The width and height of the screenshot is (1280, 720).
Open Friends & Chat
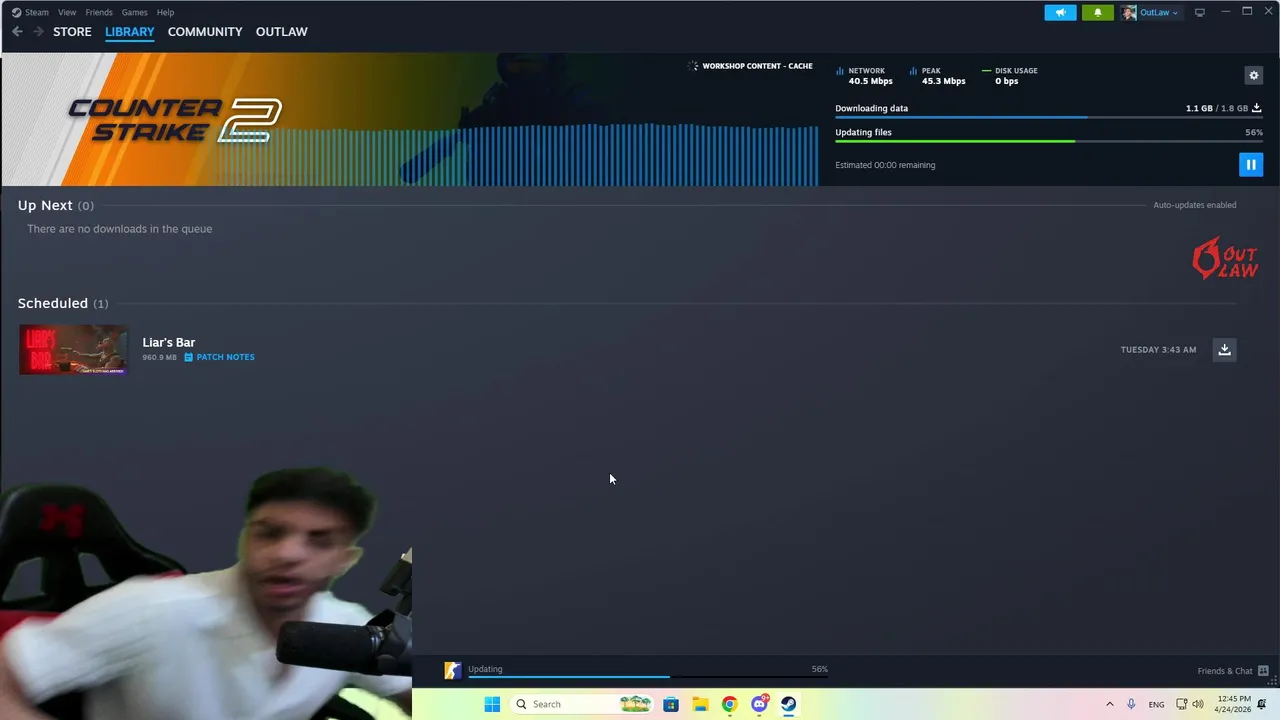point(1232,671)
